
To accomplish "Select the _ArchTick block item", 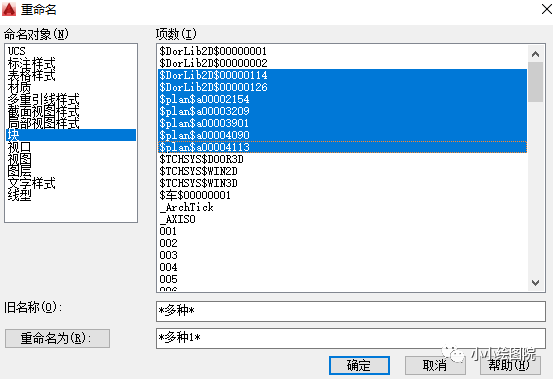I will pos(187,207).
